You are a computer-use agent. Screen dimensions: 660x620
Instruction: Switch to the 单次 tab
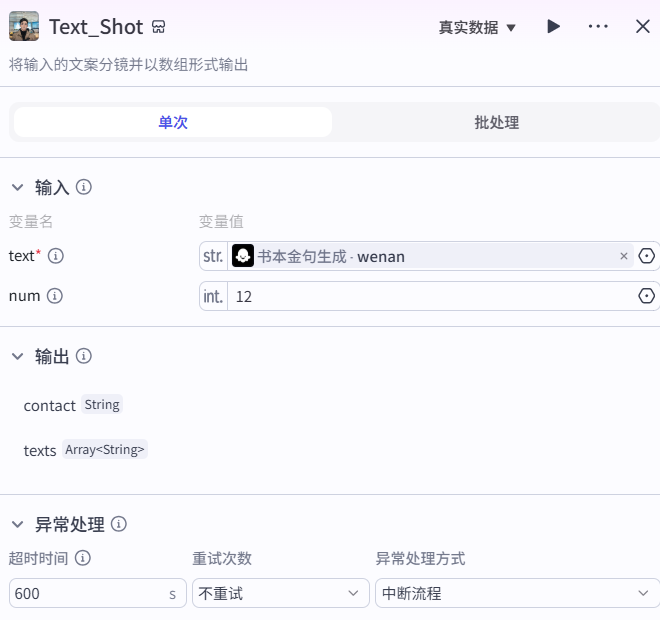click(x=173, y=122)
